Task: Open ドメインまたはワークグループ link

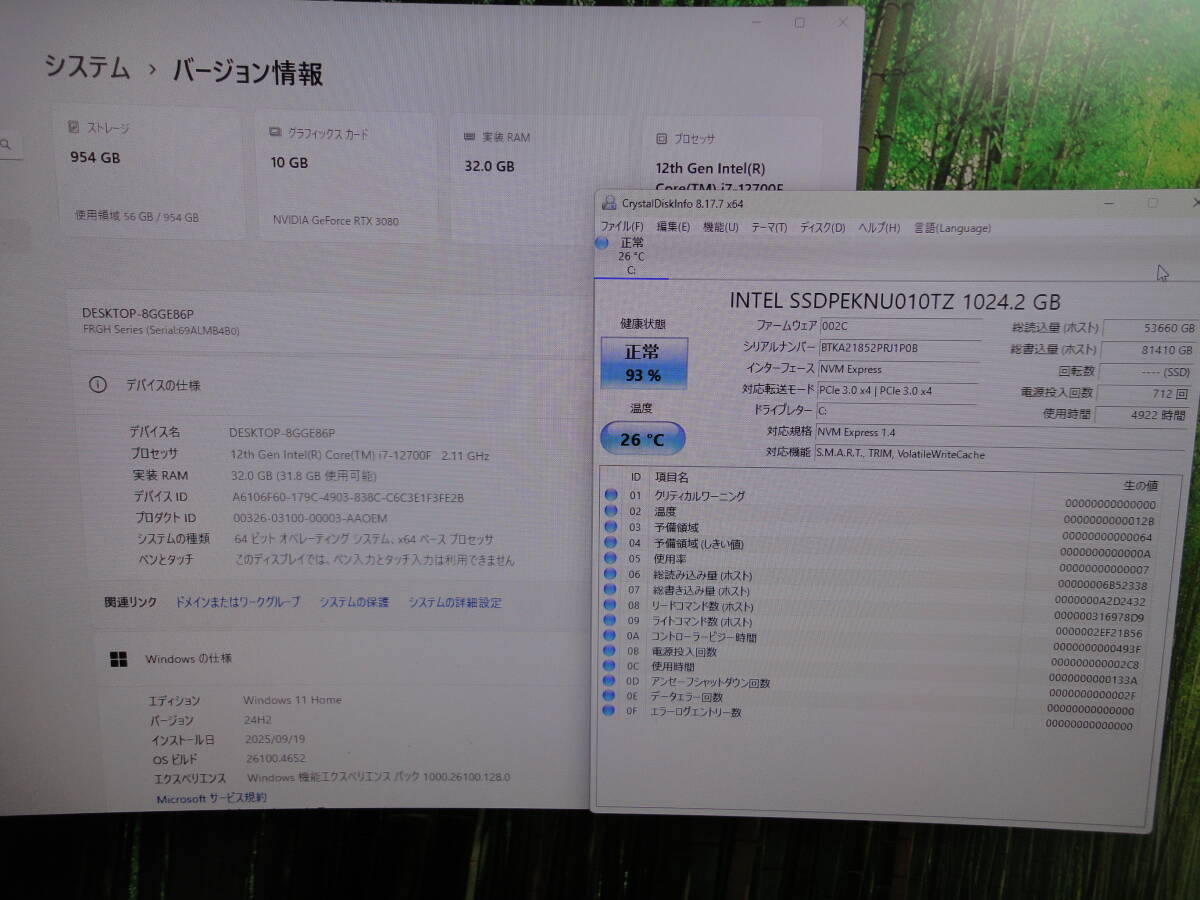Action: pos(238,602)
